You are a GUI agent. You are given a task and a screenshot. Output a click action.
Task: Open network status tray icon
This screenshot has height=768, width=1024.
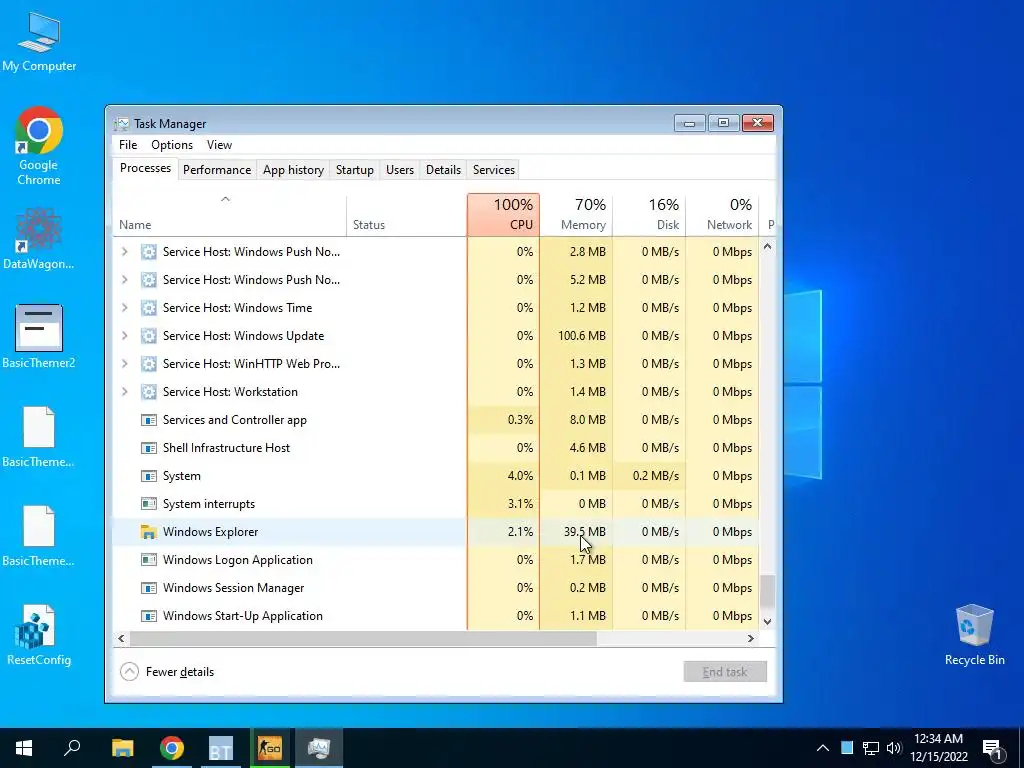pos(871,748)
